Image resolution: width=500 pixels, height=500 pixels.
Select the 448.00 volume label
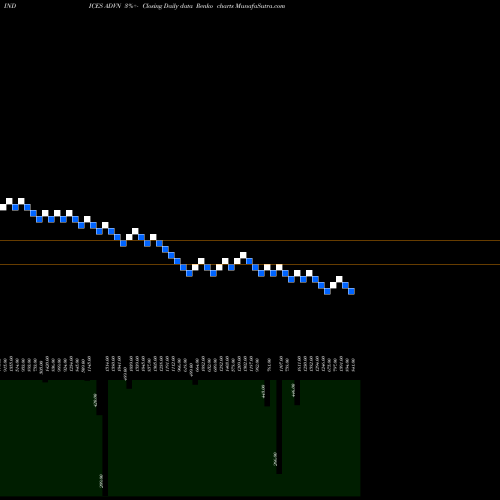(x=263, y=391)
